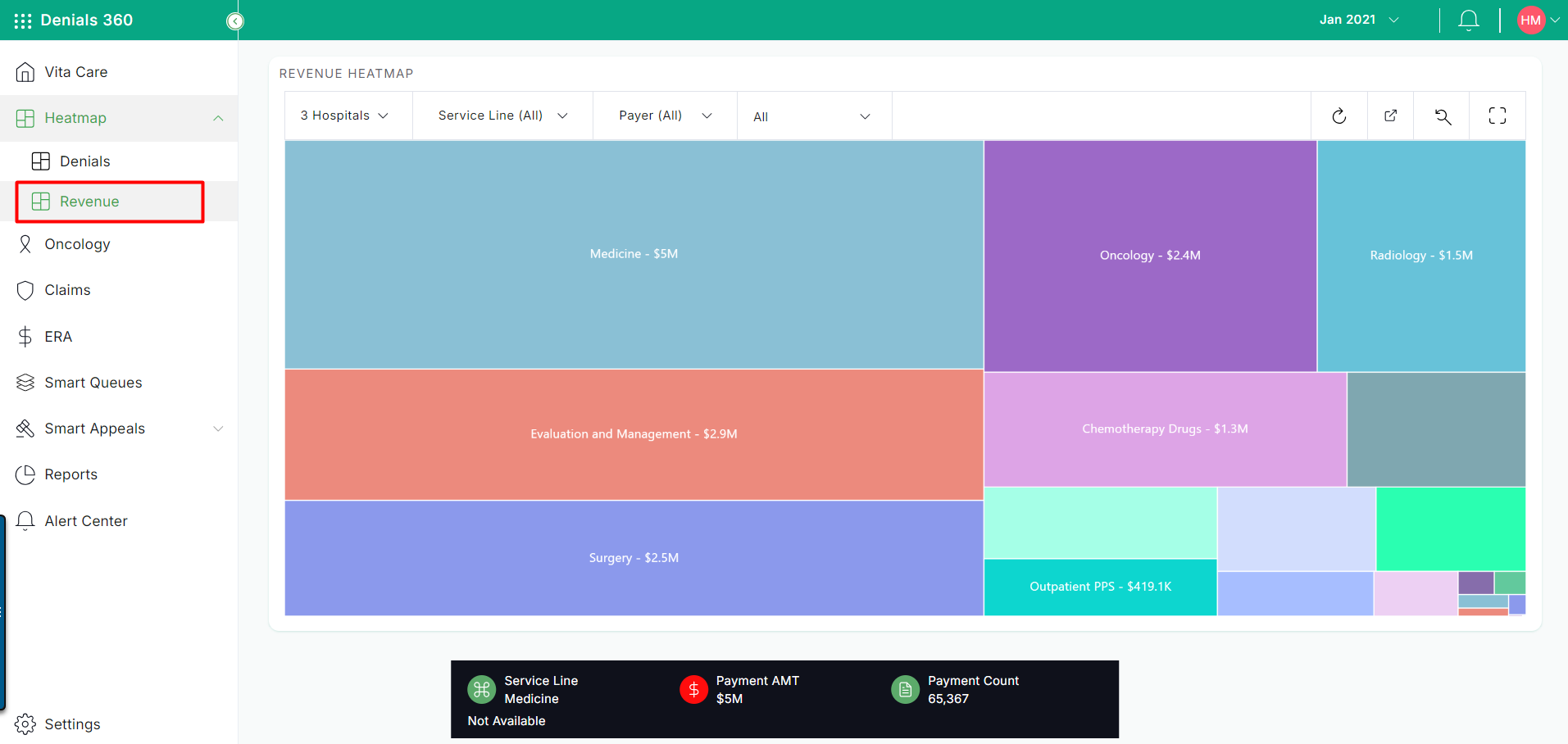Refresh the revenue heatmap
Image resolution: width=1568 pixels, height=744 pixels.
tap(1339, 116)
